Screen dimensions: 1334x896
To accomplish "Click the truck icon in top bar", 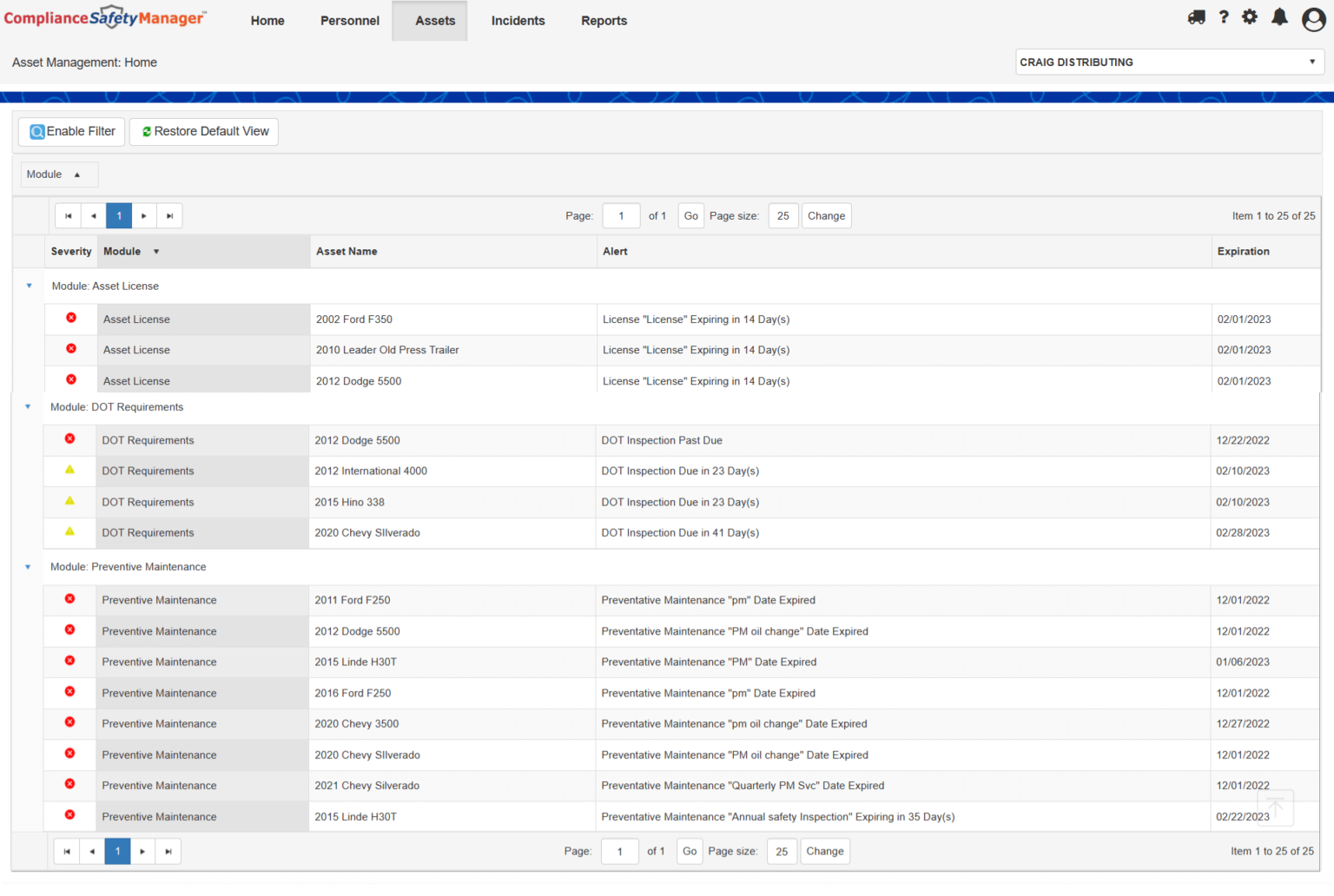I will coord(1196,17).
